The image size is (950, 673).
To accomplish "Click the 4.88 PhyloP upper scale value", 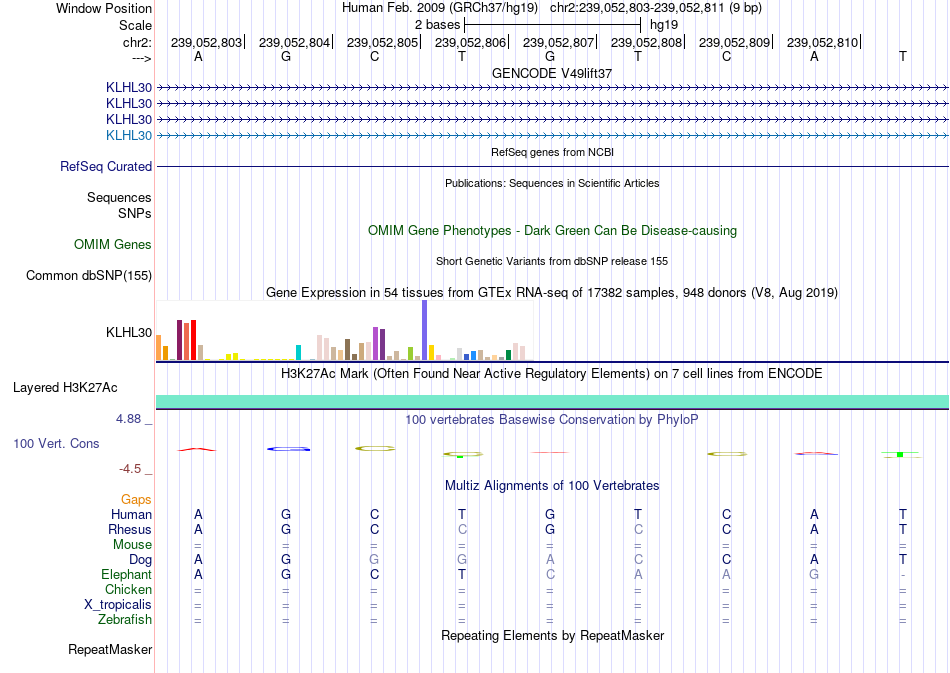I will click(x=128, y=419).
